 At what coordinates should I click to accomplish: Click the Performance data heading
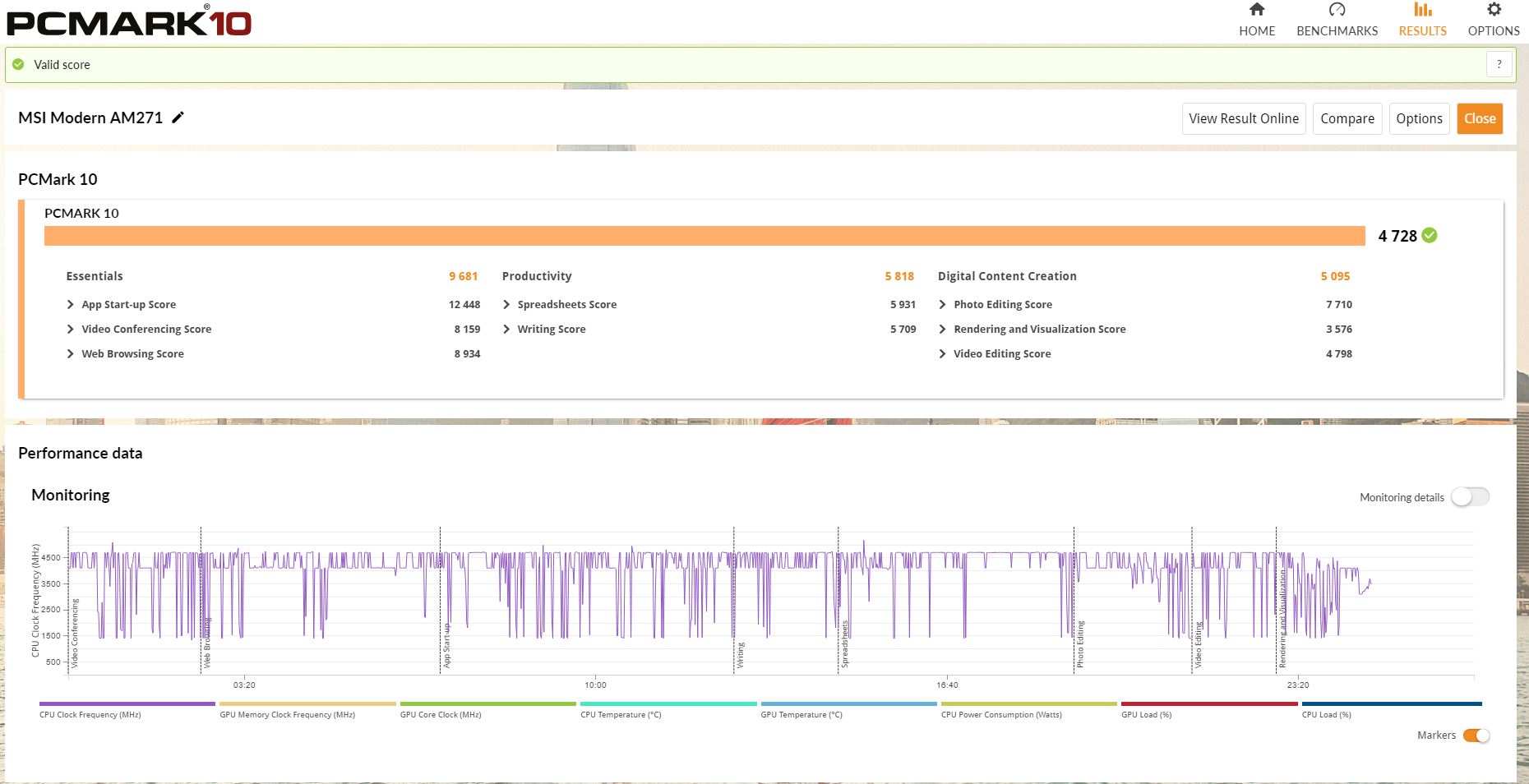tap(81, 453)
